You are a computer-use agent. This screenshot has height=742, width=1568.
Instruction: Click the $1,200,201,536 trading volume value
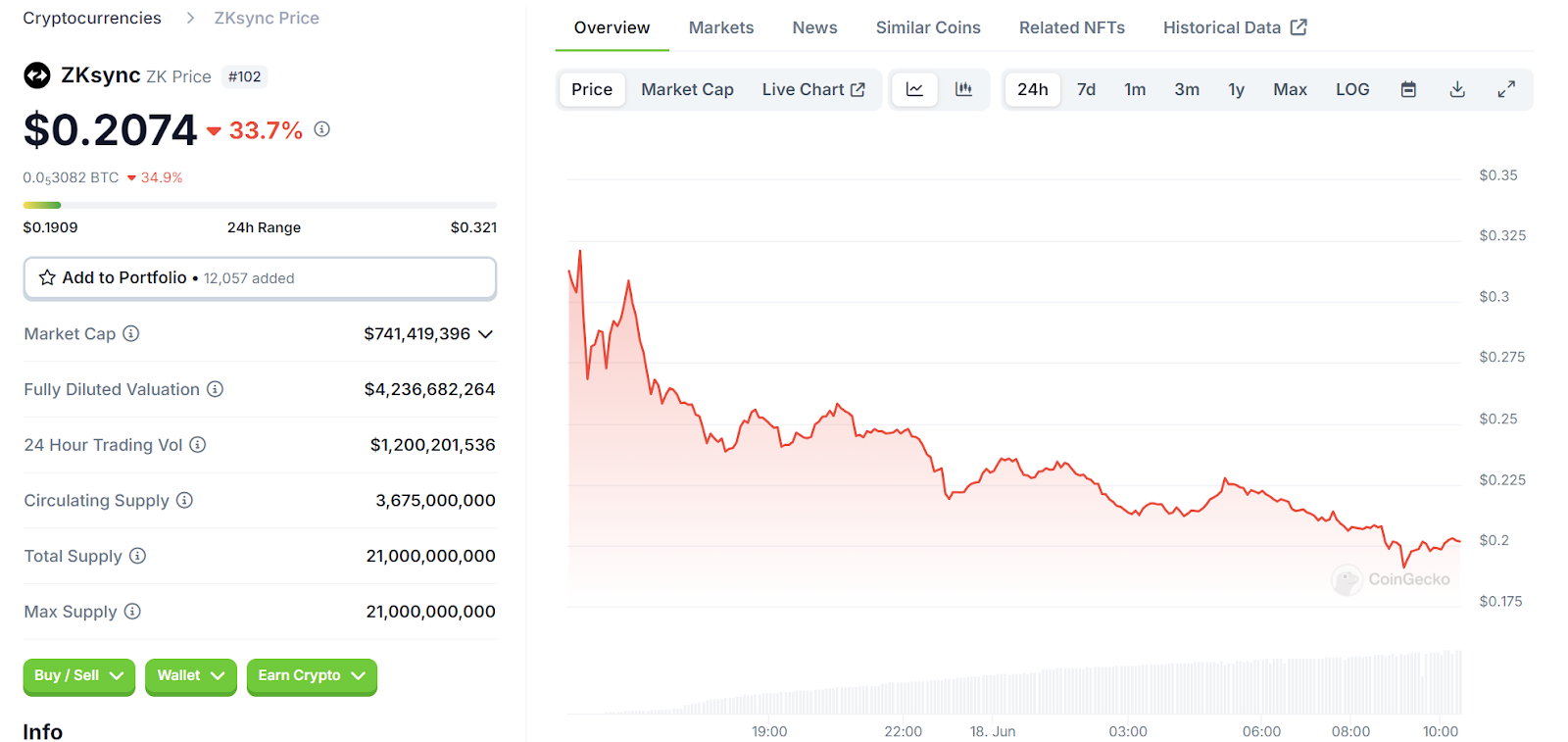433,445
